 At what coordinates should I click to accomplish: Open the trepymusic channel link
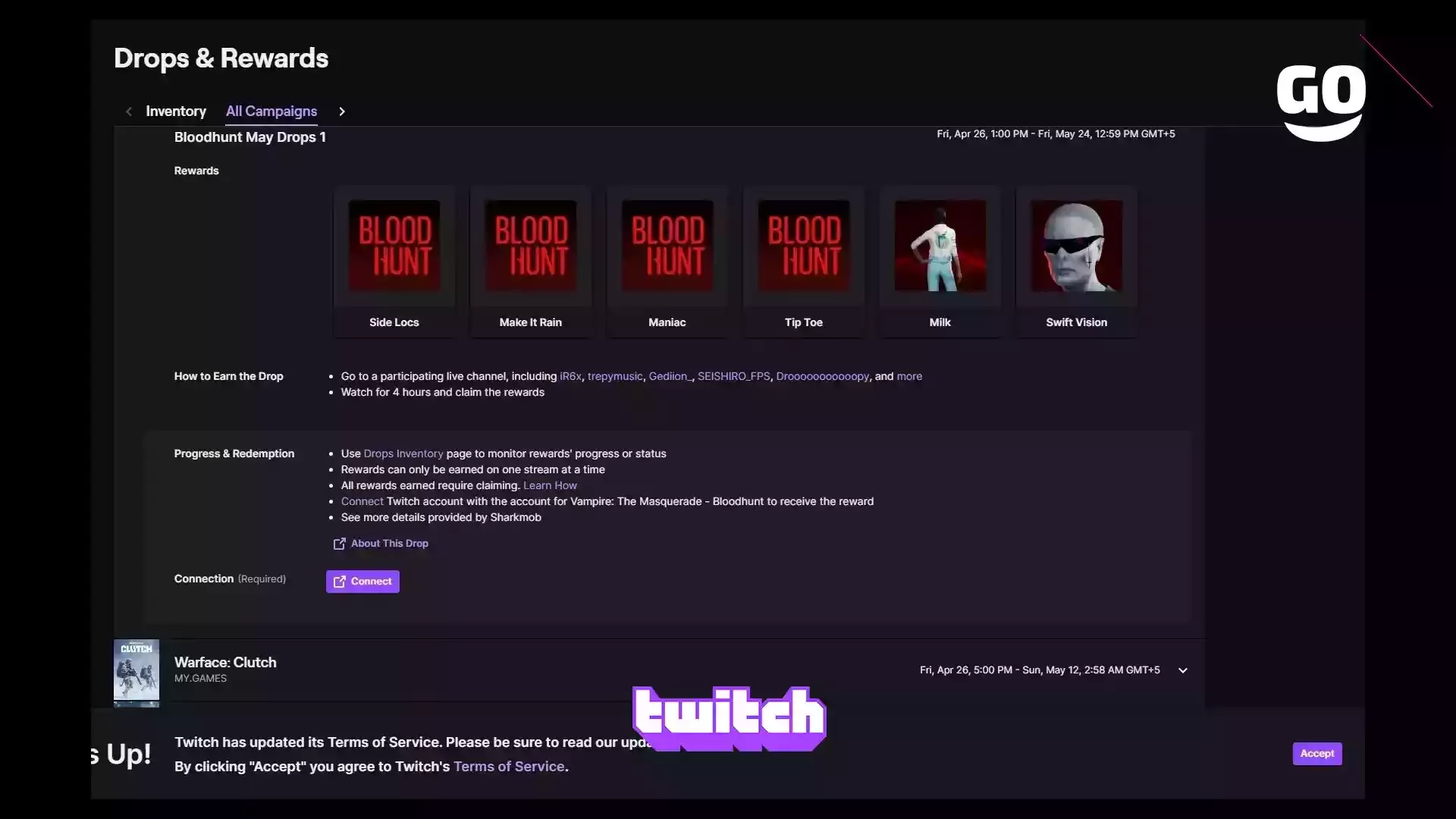coord(615,376)
